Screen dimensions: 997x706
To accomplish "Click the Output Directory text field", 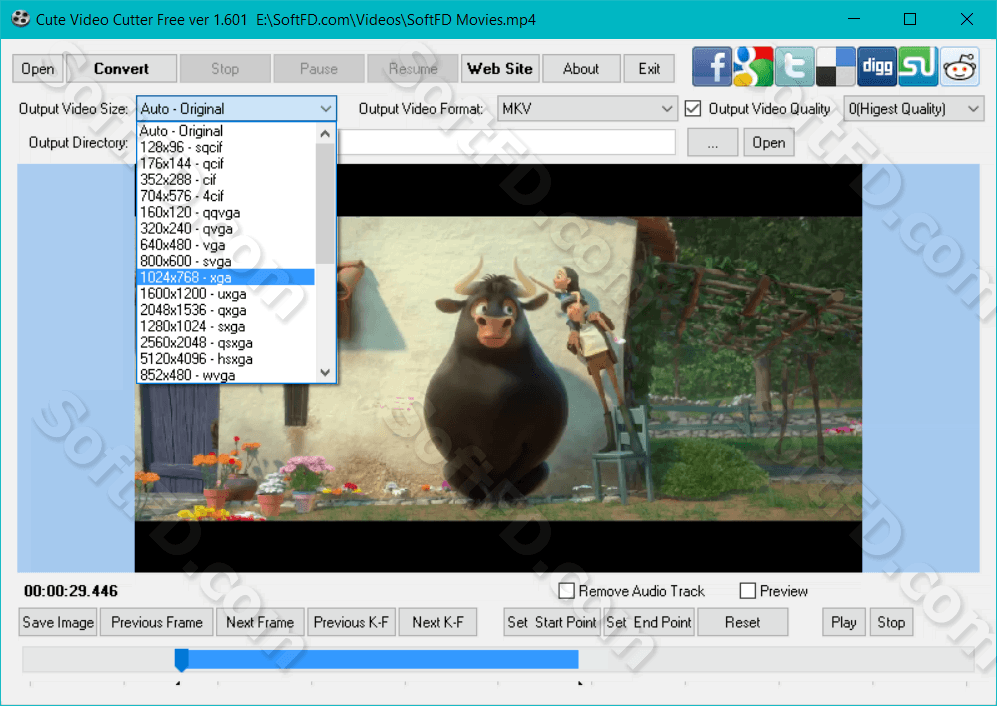I will pos(506,142).
